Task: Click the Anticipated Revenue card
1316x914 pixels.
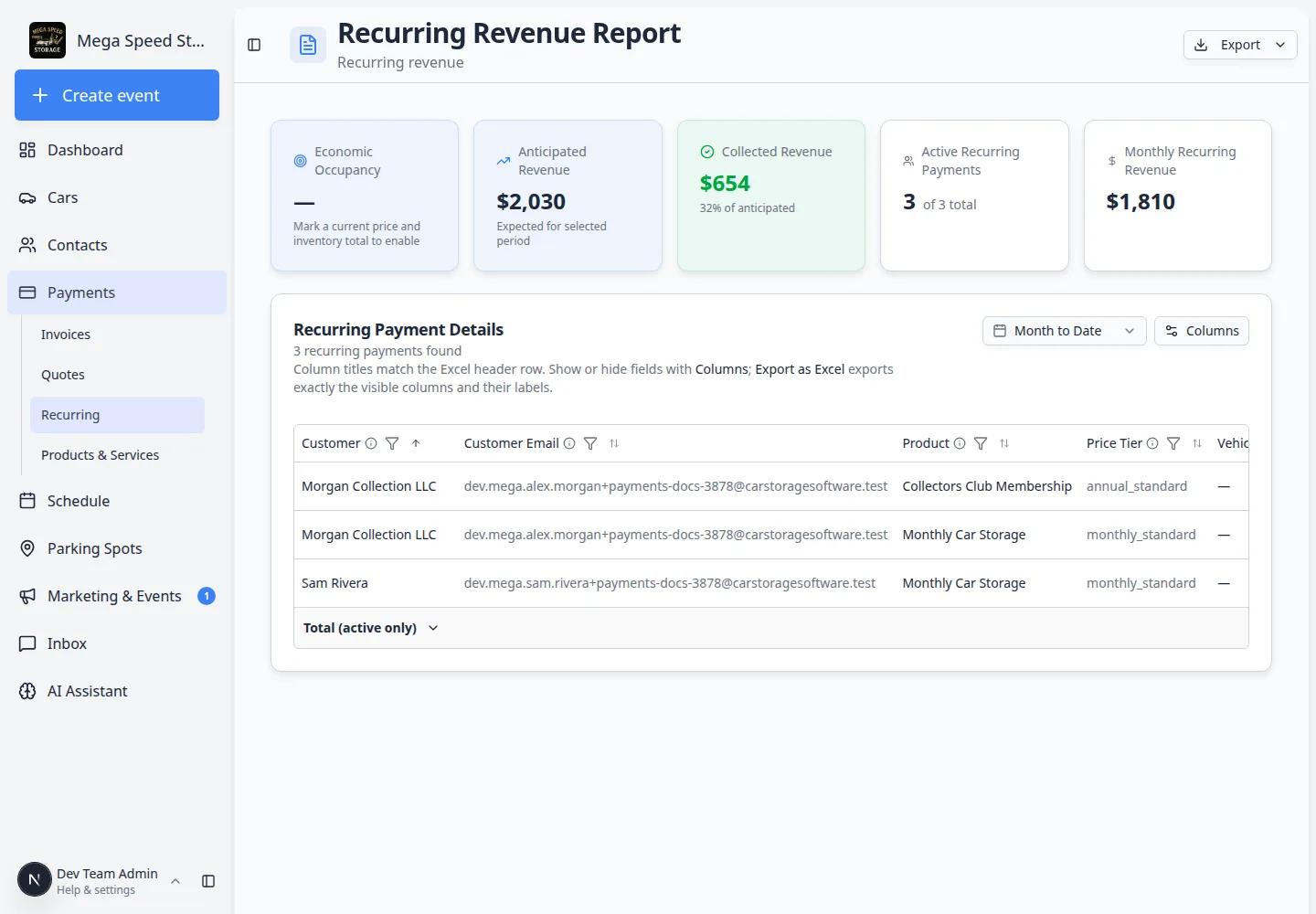Action: (568, 196)
